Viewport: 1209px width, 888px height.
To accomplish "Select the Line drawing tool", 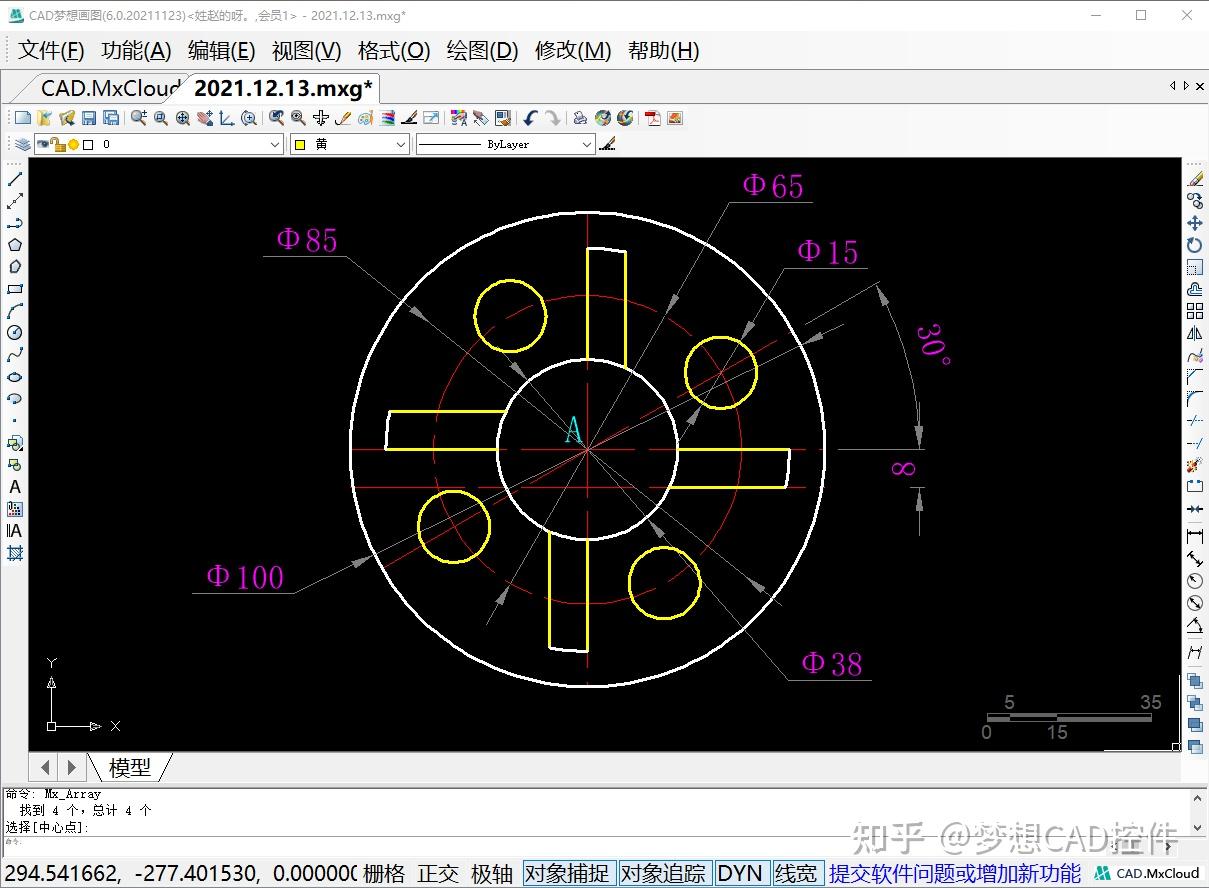I will pos(15,179).
